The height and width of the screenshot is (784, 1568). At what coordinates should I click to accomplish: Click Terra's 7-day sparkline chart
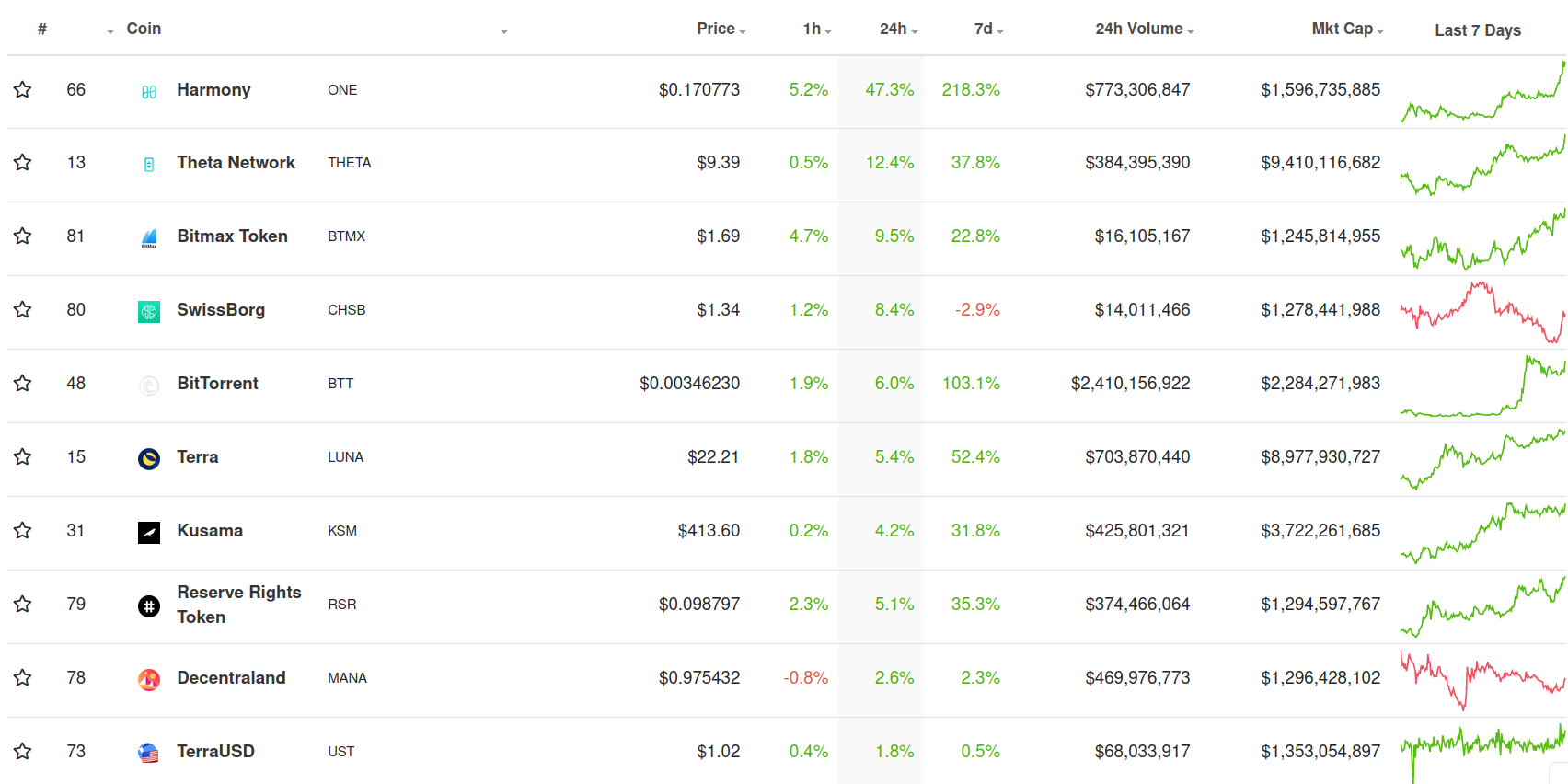click(x=1482, y=459)
